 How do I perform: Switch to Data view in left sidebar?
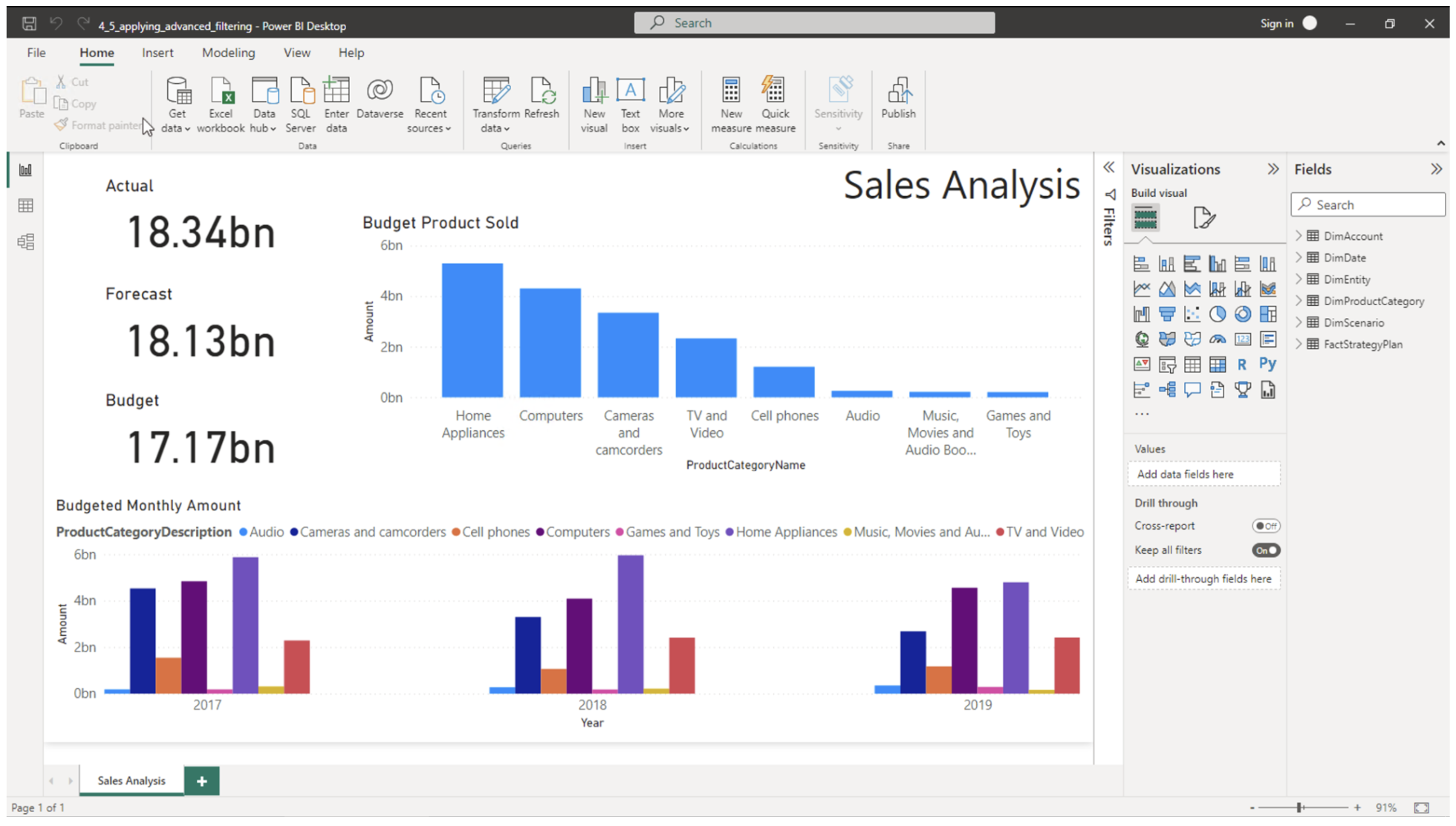[25, 206]
